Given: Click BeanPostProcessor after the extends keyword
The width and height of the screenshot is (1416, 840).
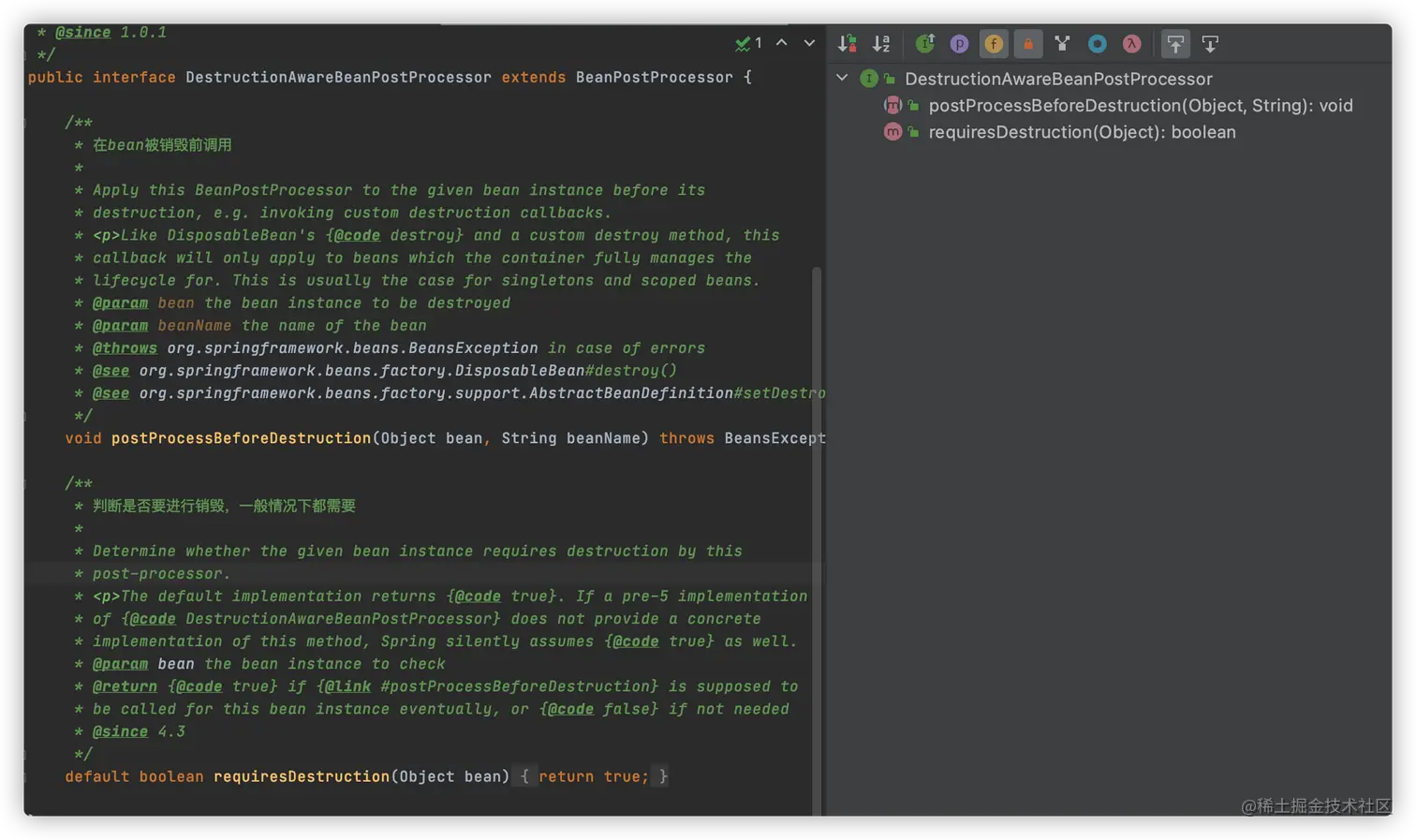Looking at the screenshot, I should coord(654,78).
